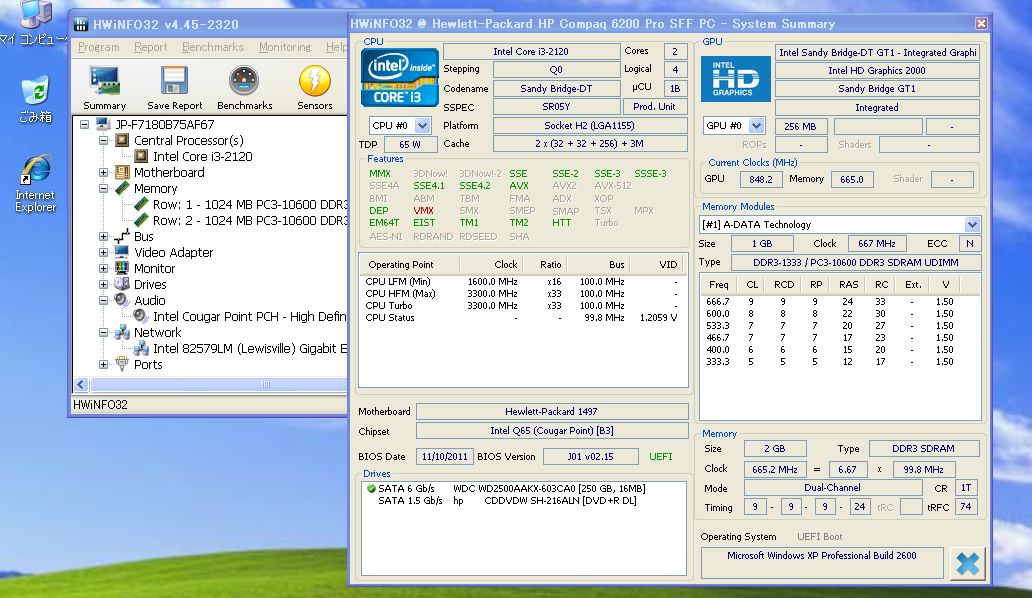Select Intel Core i3-2120 in the tree
Viewport: 1032px width, 598px height.
tap(202, 157)
